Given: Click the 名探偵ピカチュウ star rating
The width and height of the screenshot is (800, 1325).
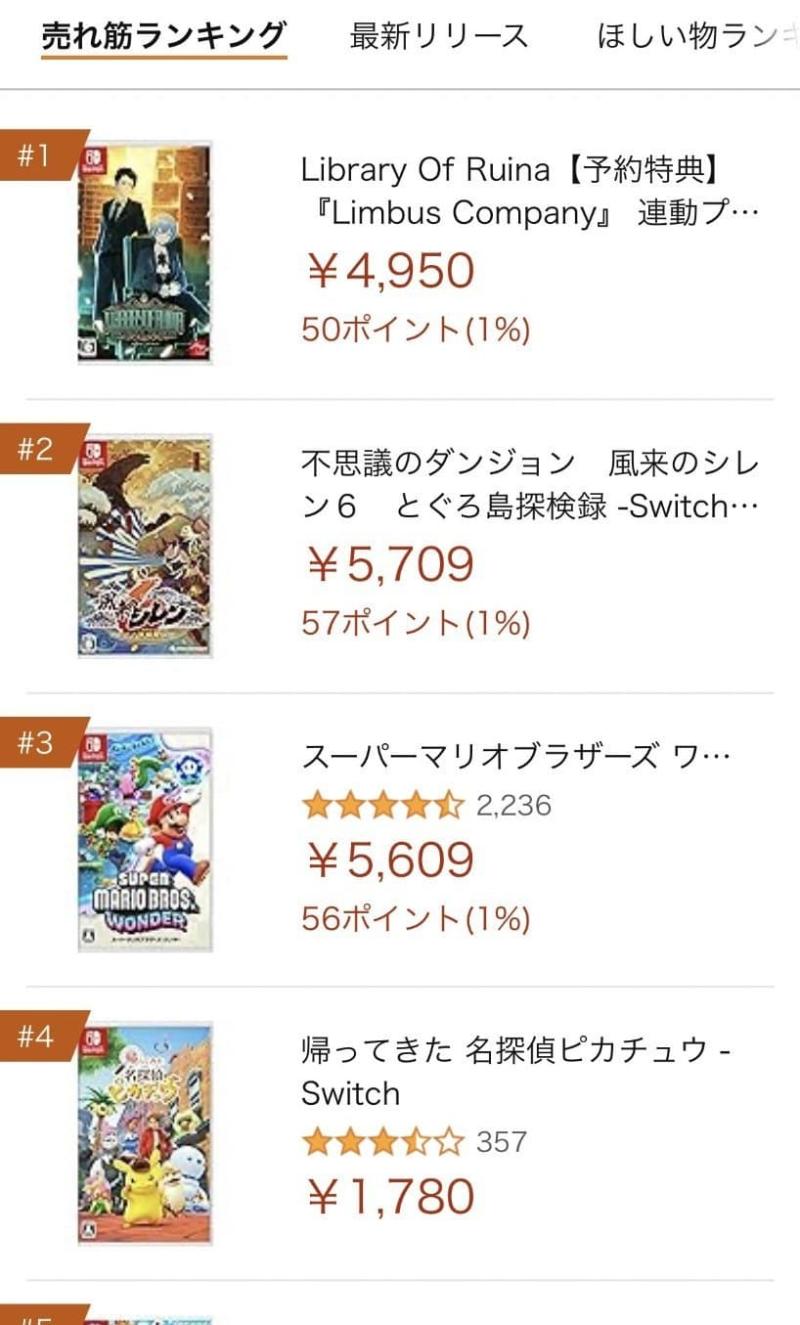Looking at the screenshot, I should point(383,1141).
